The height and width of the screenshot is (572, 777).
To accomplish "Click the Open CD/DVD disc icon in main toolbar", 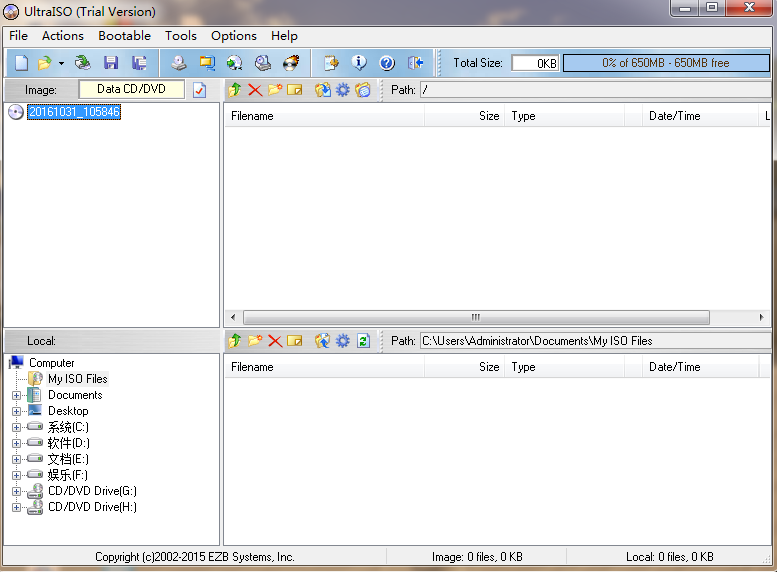I will click(x=83, y=63).
